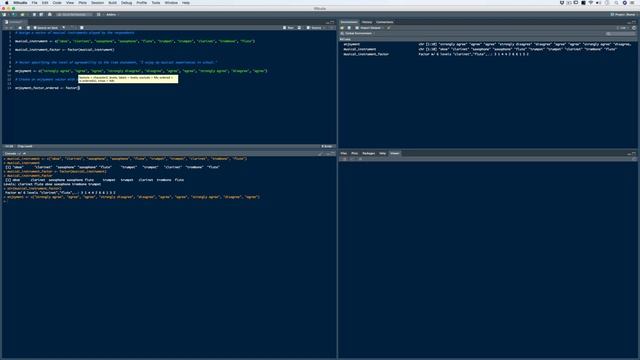The width and height of the screenshot is (640, 360).
Task: Open the Profile menu
Action: click(142, 2)
